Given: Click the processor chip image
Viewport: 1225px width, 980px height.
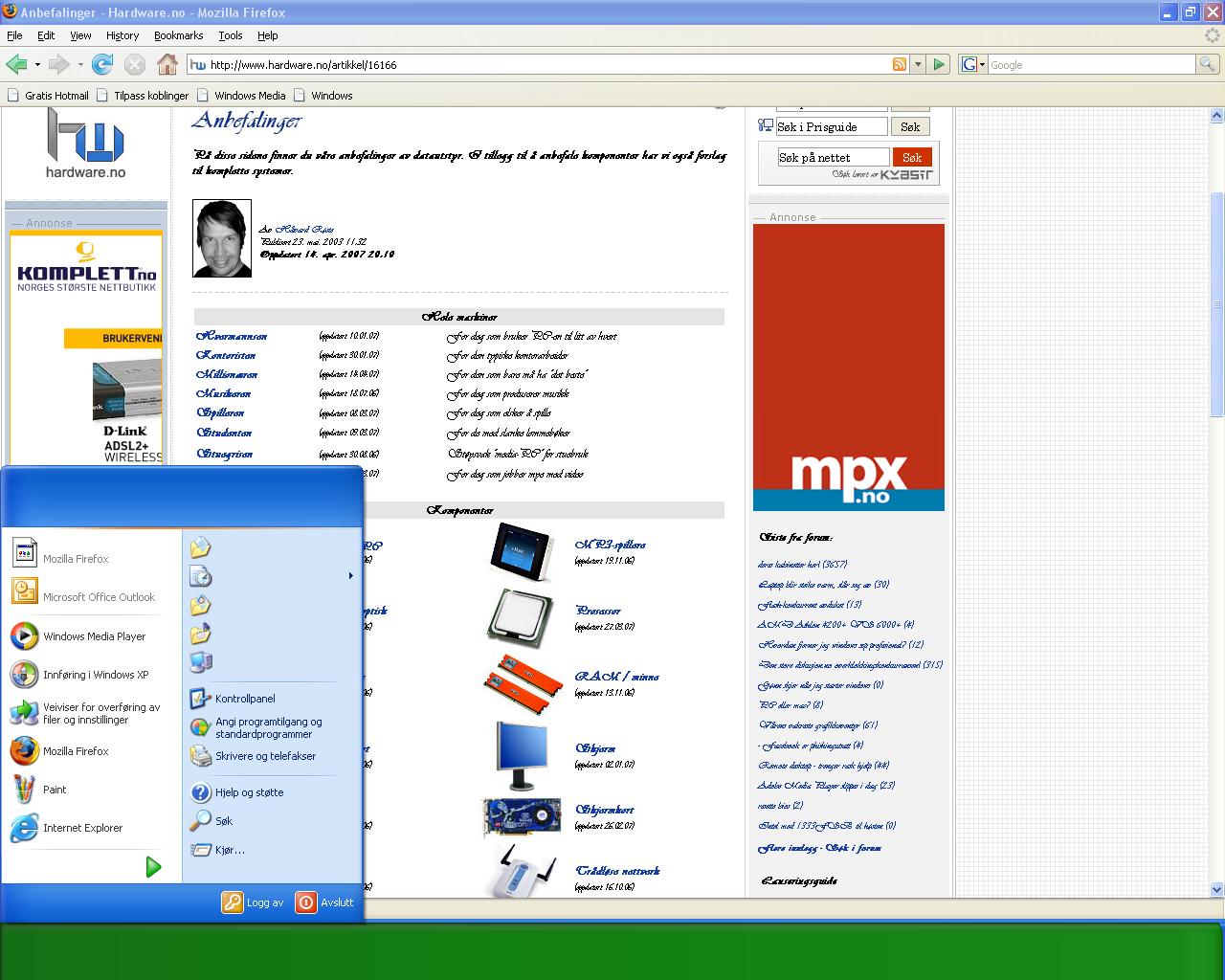Looking at the screenshot, I should [519, 618].
